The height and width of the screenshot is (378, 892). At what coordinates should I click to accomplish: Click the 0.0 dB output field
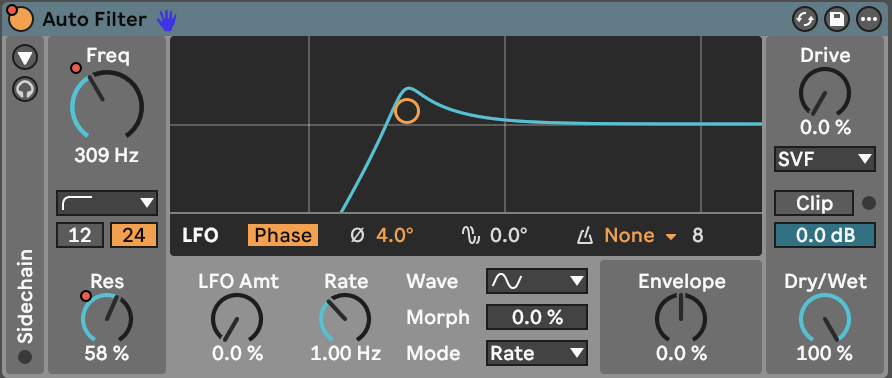824,235
